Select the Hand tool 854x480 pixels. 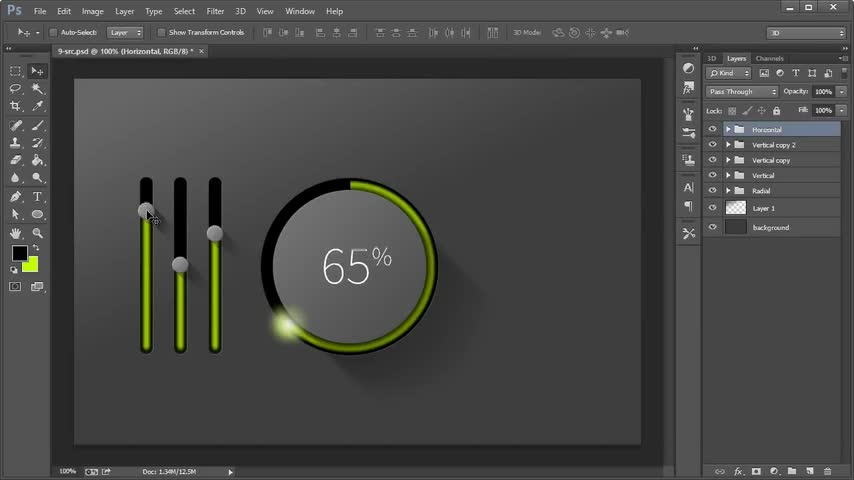click(15, 233)
